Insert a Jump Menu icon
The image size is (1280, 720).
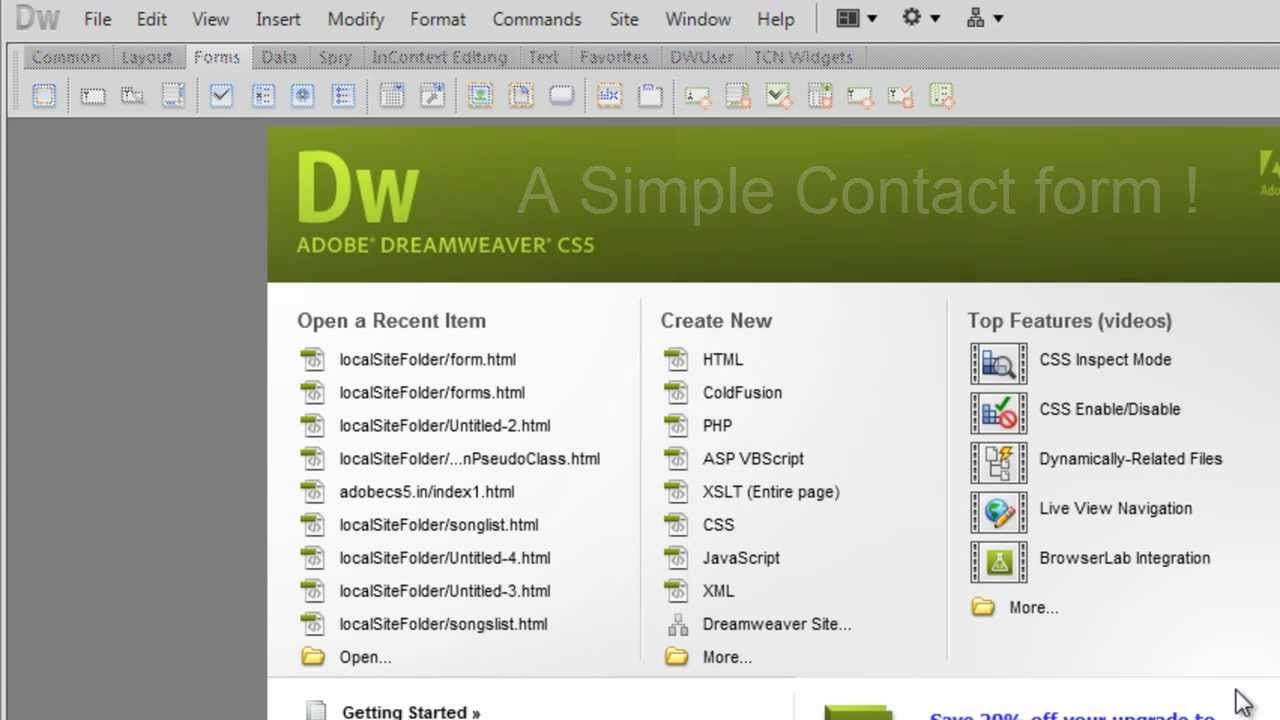click(432, 96)
